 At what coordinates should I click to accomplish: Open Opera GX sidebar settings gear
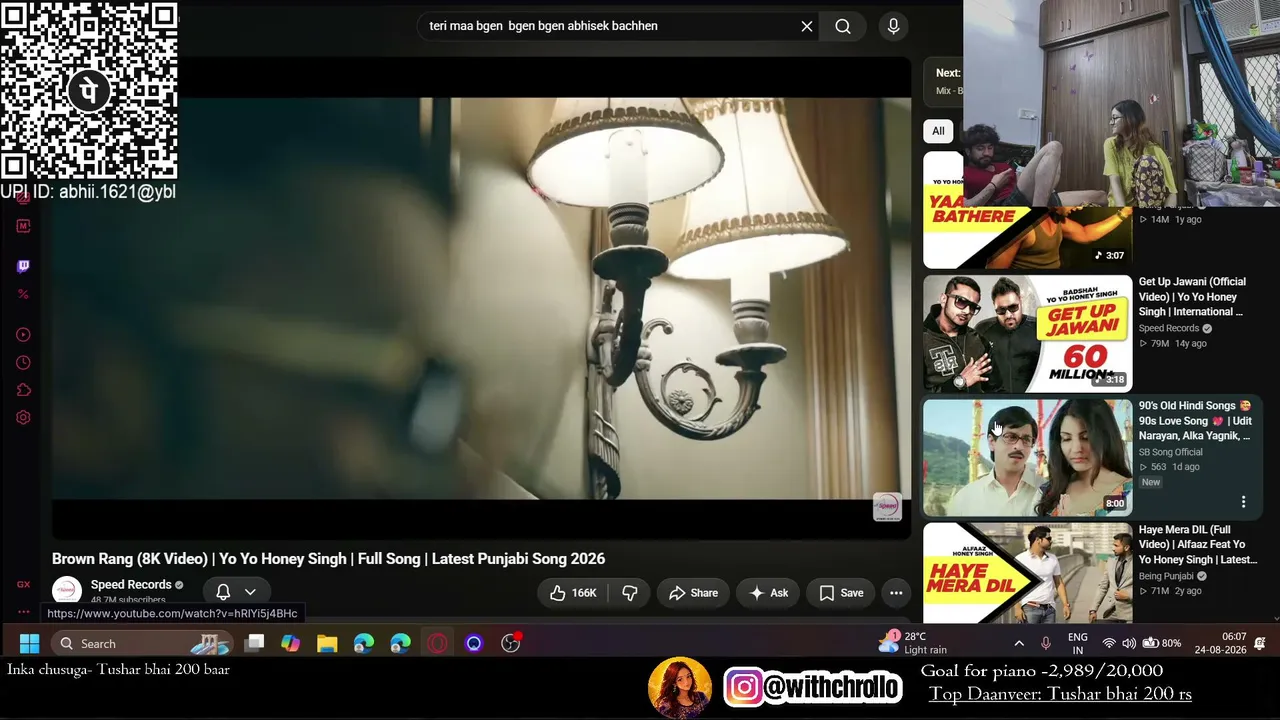(x=23, y=418)
